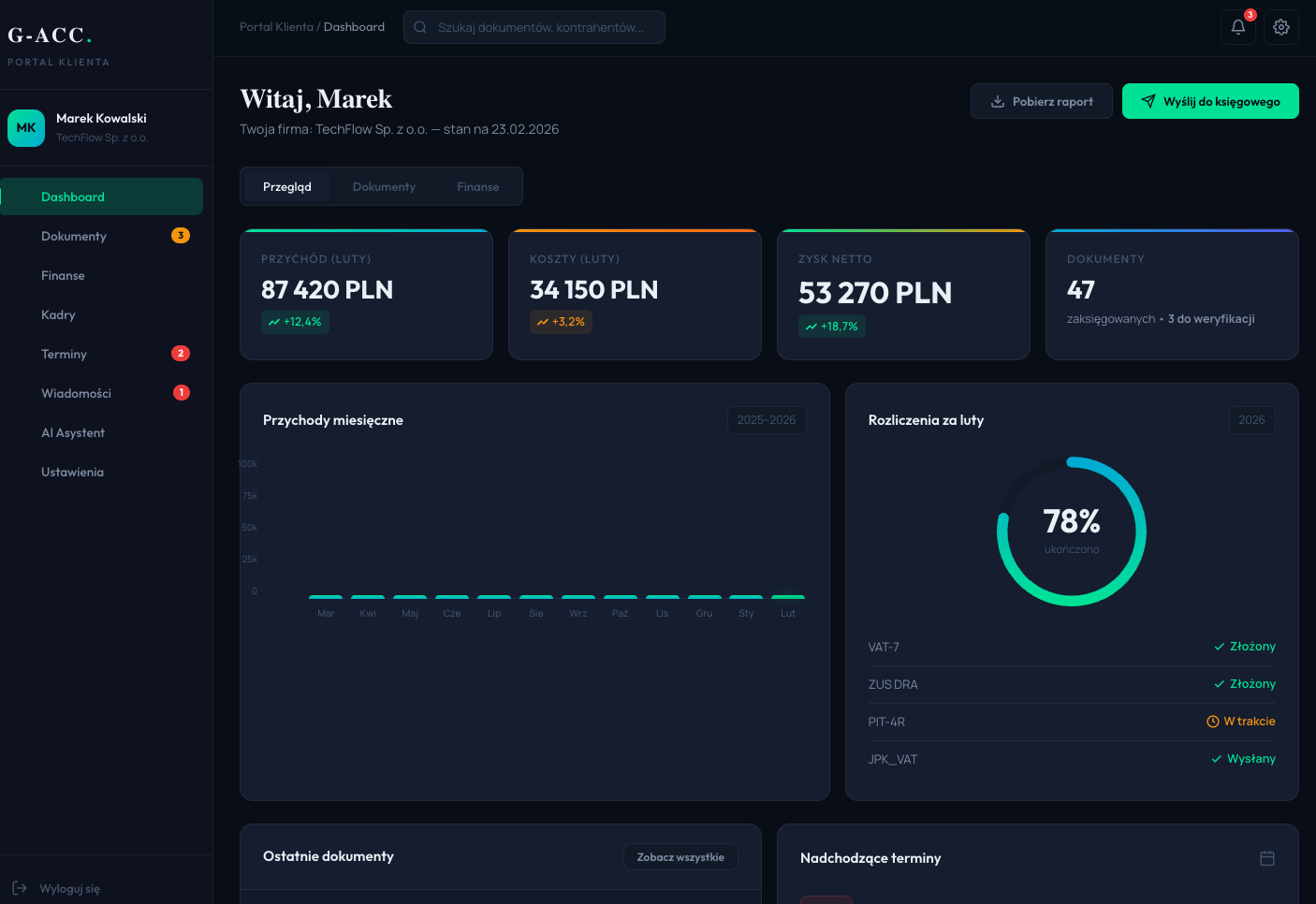Screen dimensions: 1316x904
Task: Select the Przegląd tab
Action: coord(286,187)
